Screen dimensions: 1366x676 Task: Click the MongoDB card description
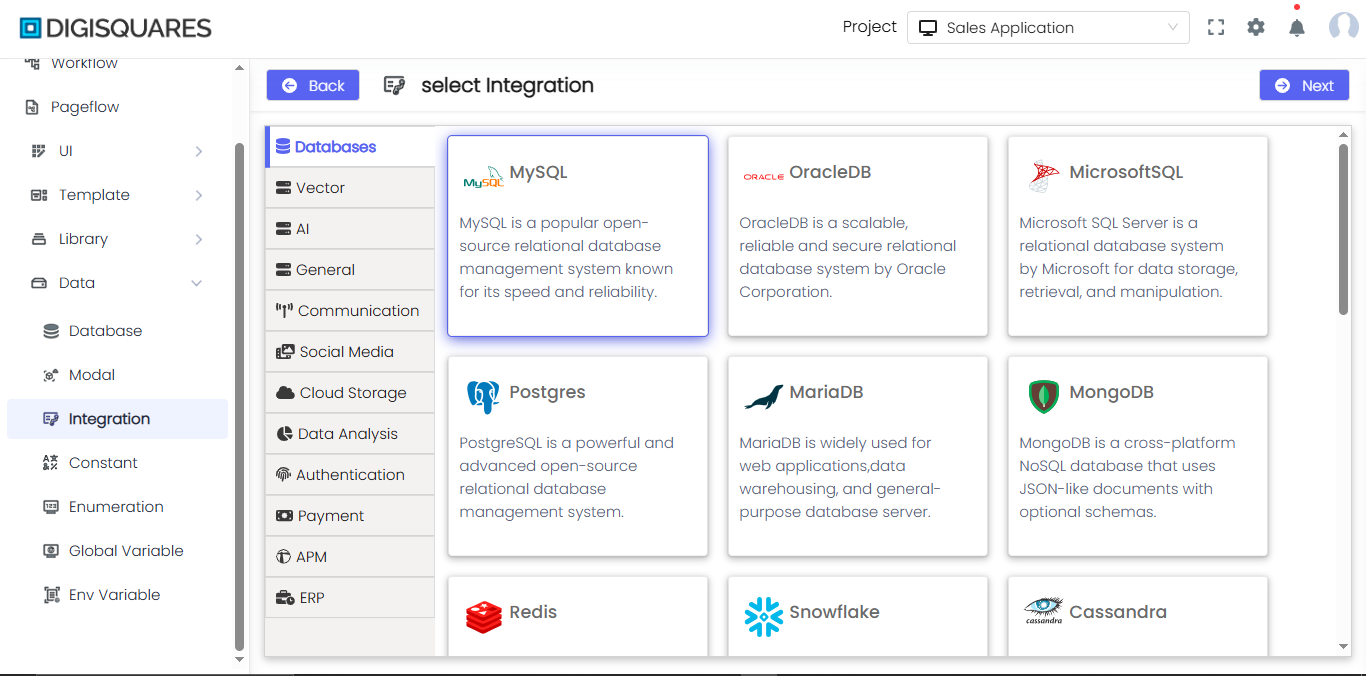click(1127, 478)
